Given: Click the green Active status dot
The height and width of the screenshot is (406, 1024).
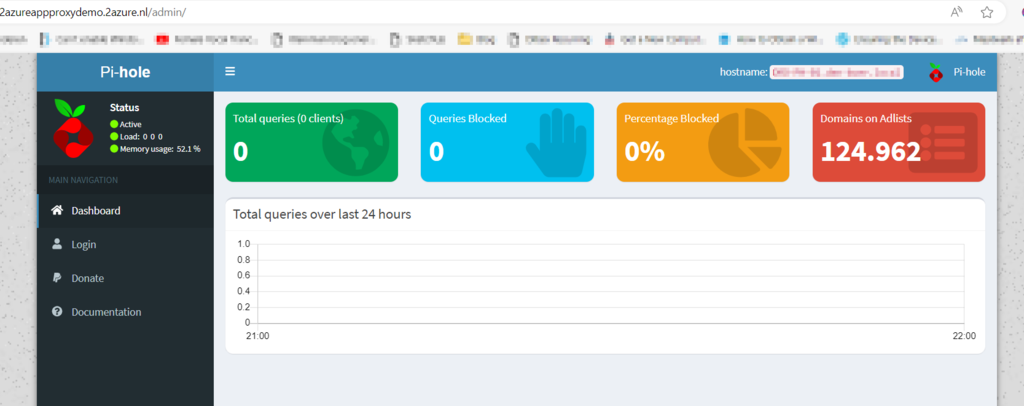Looking at the screenshot, I should [114, 124].
